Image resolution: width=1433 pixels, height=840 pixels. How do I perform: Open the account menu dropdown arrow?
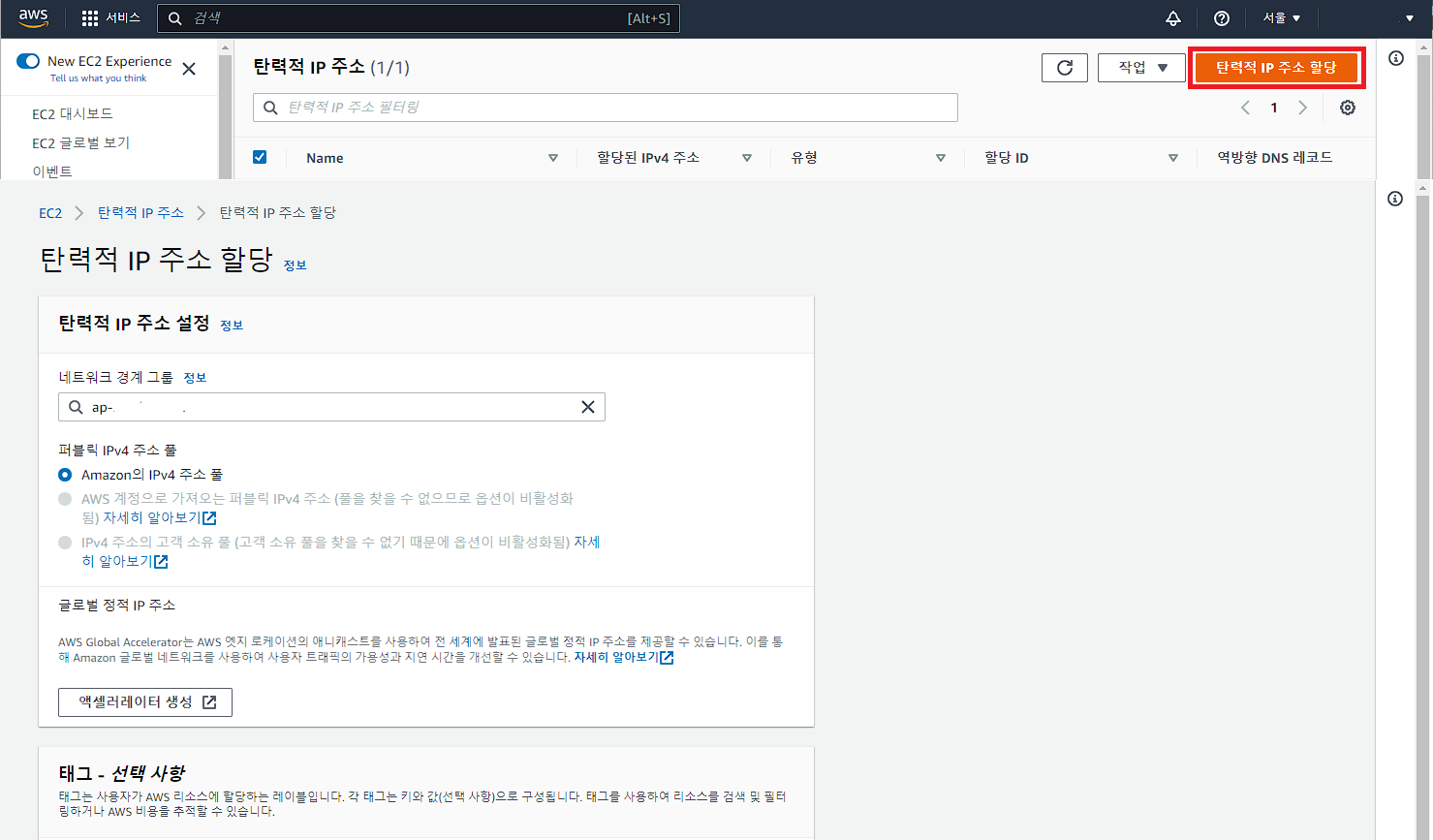[x=1410, y=18]
